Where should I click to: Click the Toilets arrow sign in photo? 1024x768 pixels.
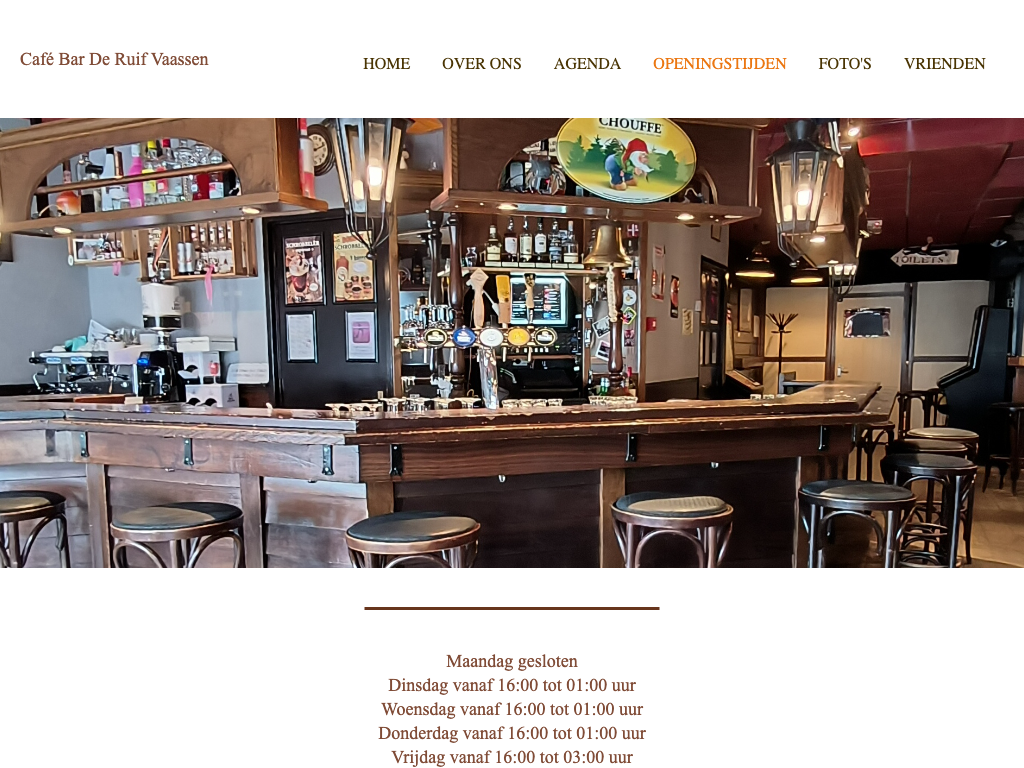[x=923, y=257]
